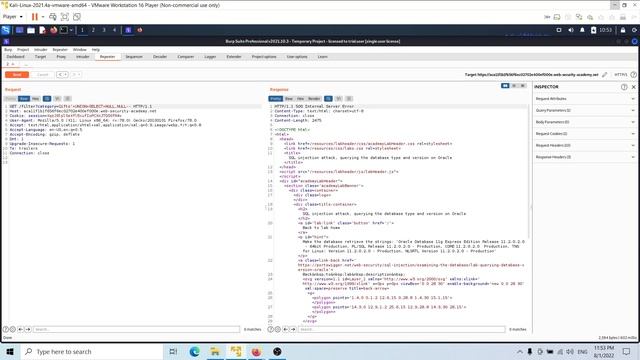Screen dimensions: 640x360
Task: Open the Logger tab
Action: pyautogui.click(x=210, y=57)
